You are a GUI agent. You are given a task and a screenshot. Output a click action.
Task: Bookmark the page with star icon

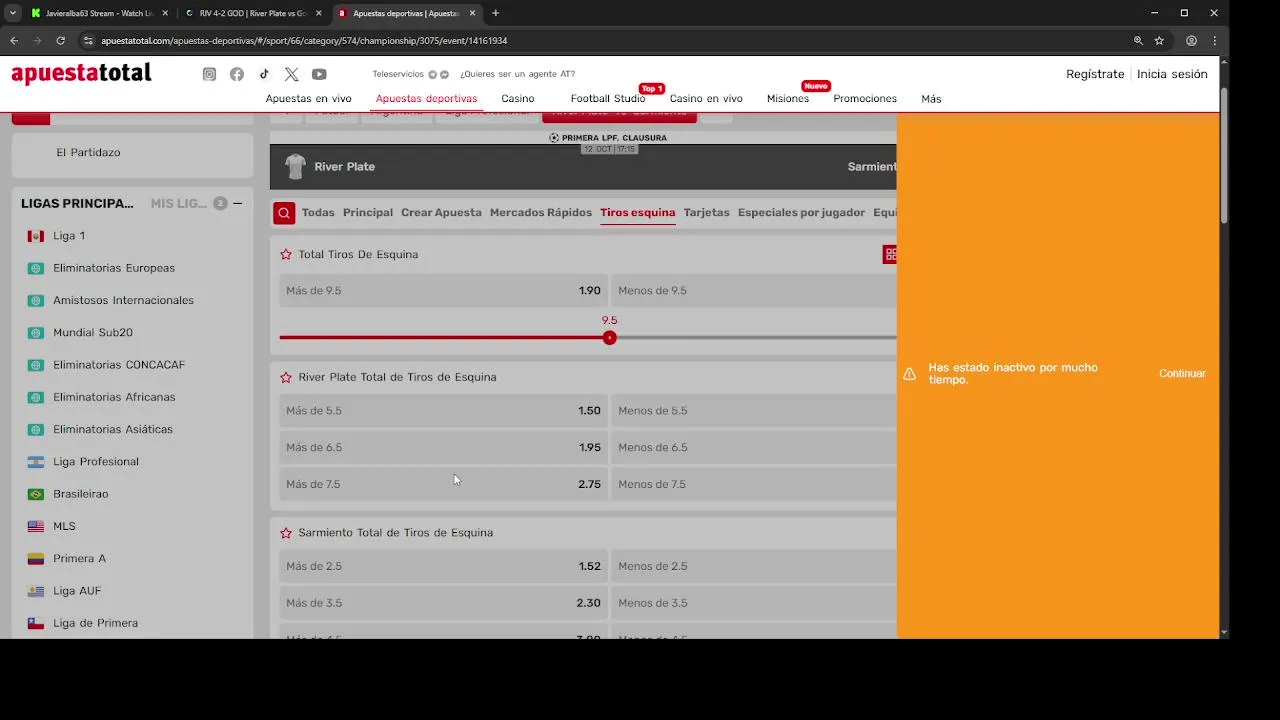click(x=1159, y=41)
